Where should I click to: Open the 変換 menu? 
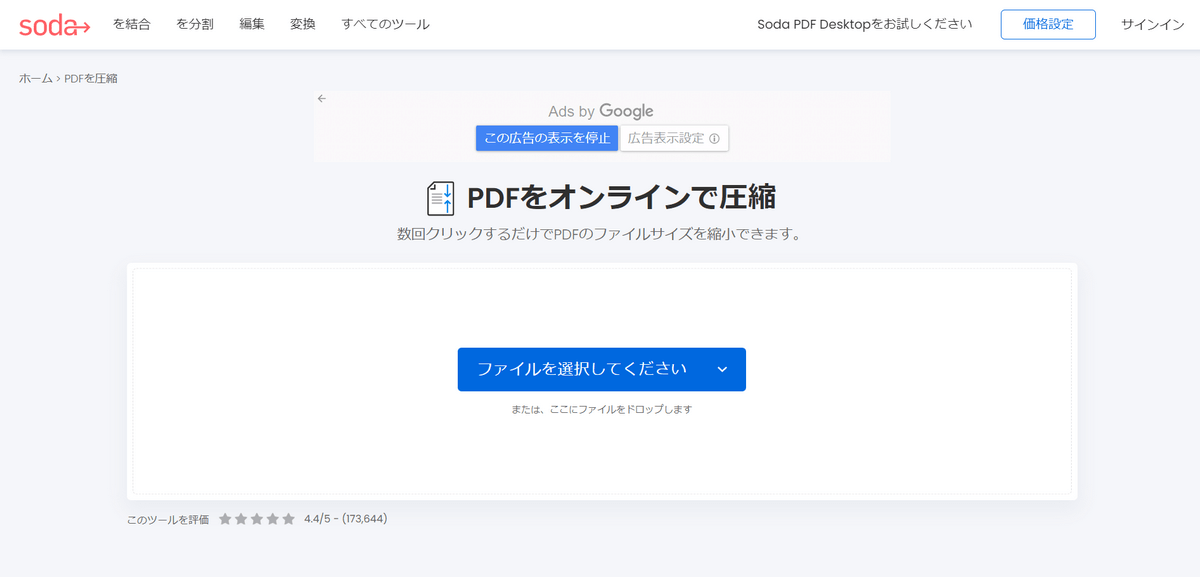click(303, 24)
